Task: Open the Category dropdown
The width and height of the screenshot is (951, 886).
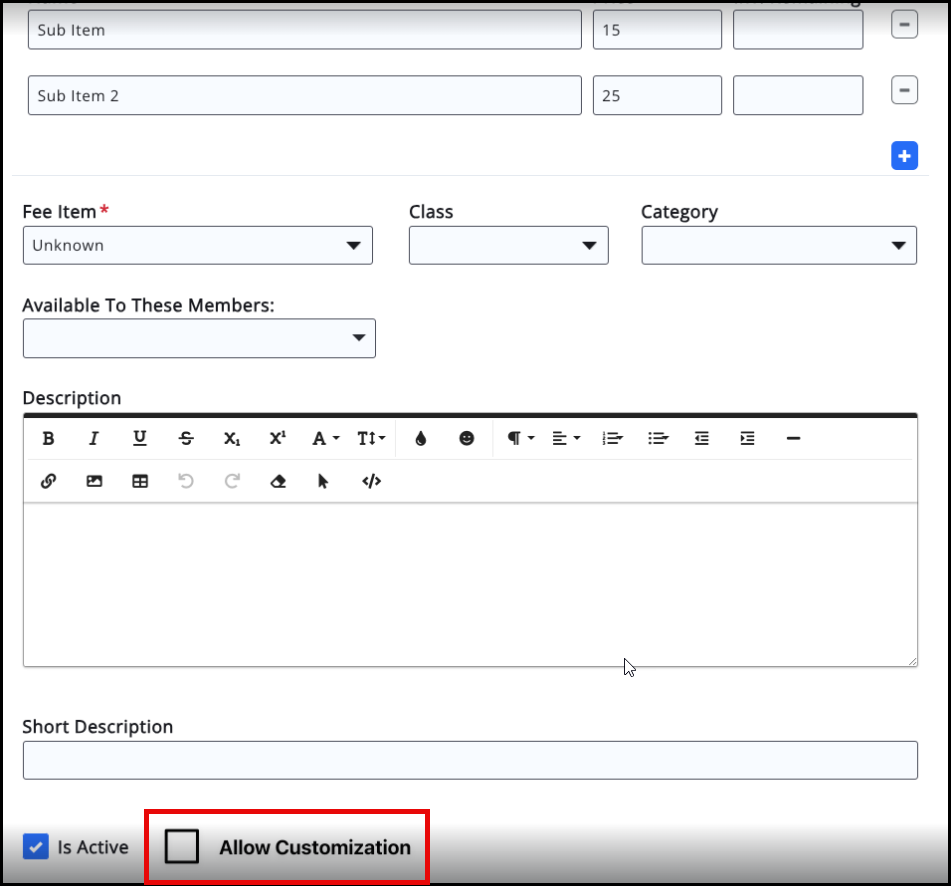Action: pos(778,245)
